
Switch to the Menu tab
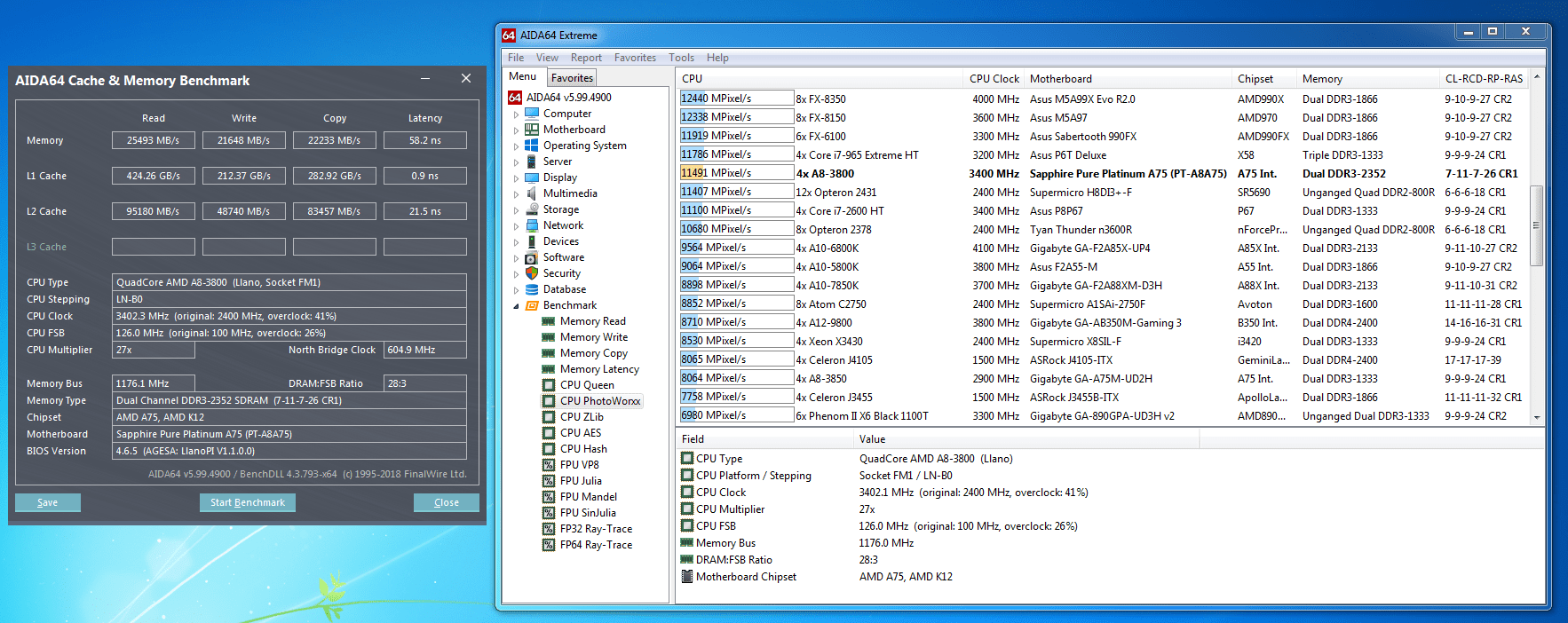(523, 76)
